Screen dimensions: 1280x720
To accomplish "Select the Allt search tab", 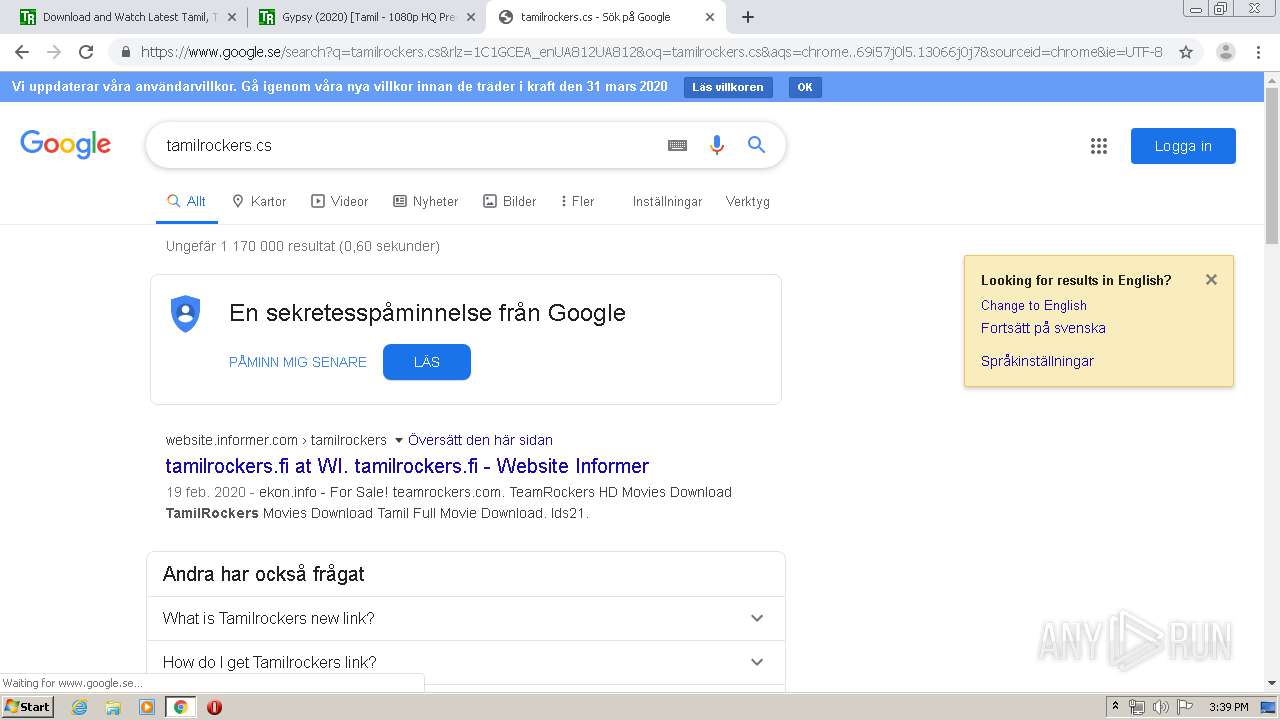I will click(186, 201).
